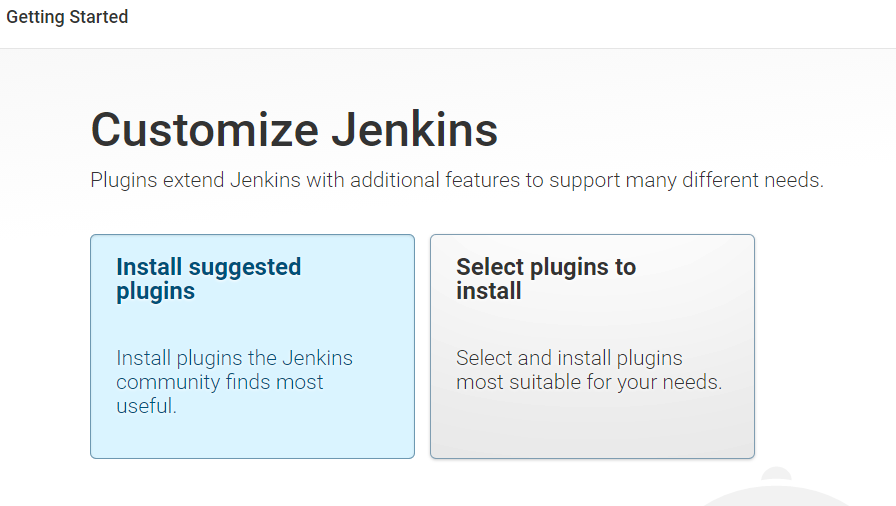Click the 'Plugins extend Jenkins' subtitle text
The width and height of the screenshot is (896, 506).
tap(456, 181)
